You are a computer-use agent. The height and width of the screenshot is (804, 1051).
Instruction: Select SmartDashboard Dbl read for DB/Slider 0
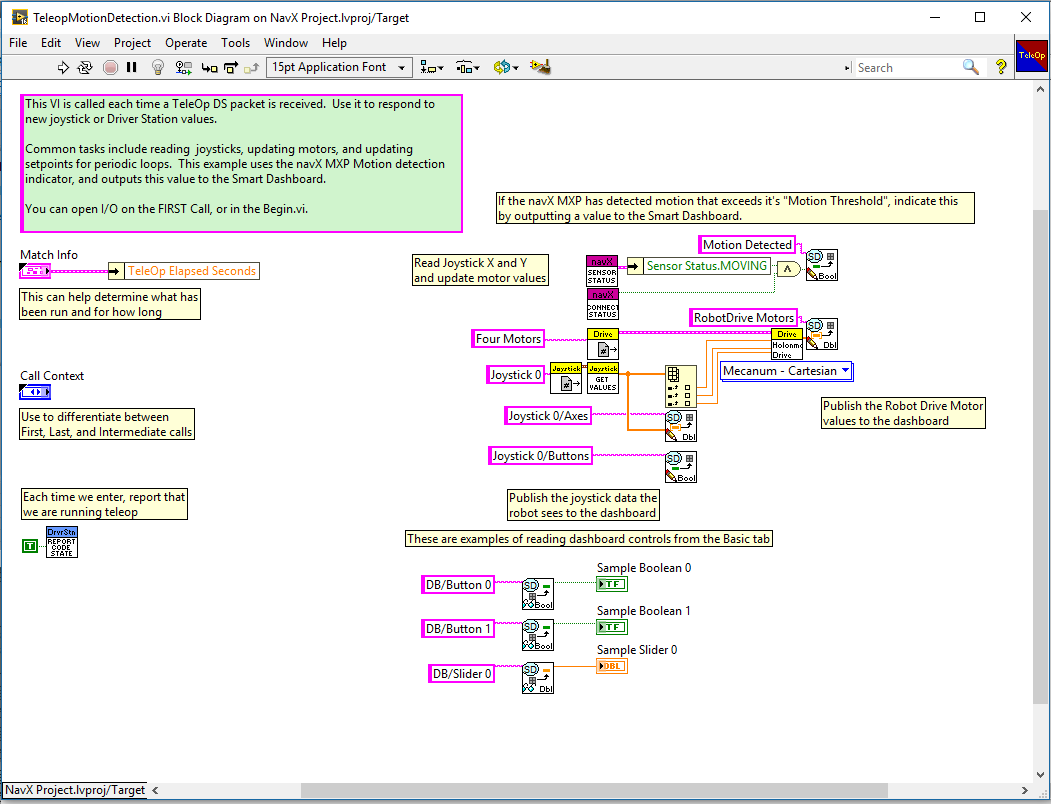pos(538,678)
